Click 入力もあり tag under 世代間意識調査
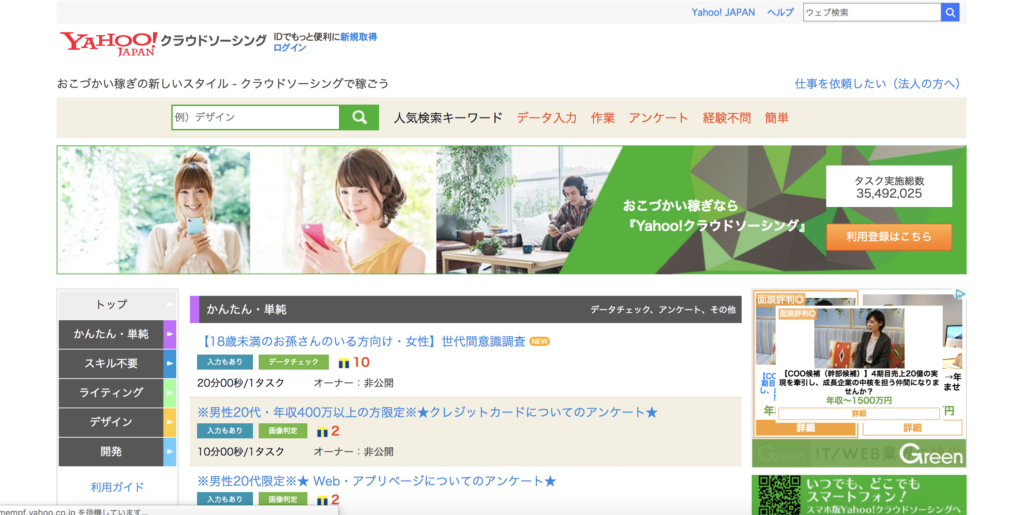This screenshot has height=515, width=1024. coord(225,362)
